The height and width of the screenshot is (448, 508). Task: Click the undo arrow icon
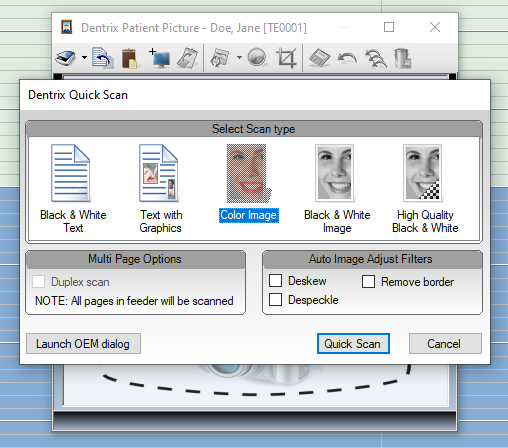[347, 58]
